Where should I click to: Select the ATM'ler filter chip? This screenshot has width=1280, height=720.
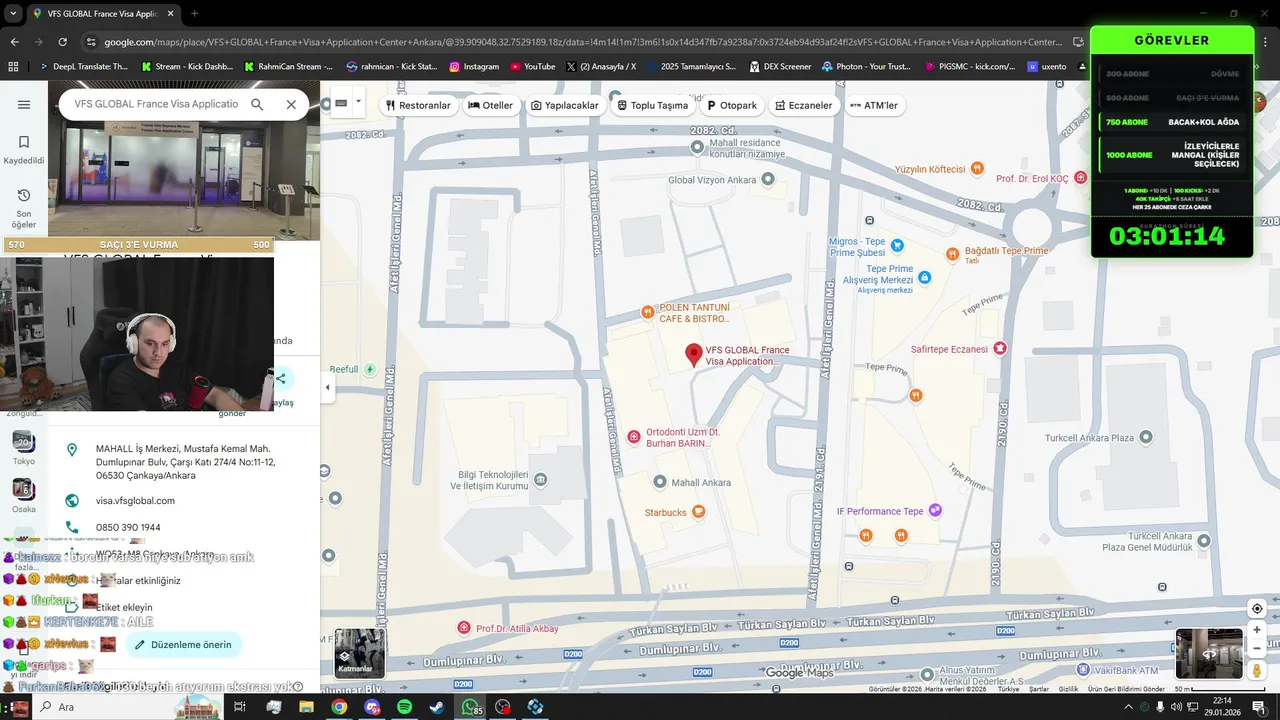coord(874,105)
